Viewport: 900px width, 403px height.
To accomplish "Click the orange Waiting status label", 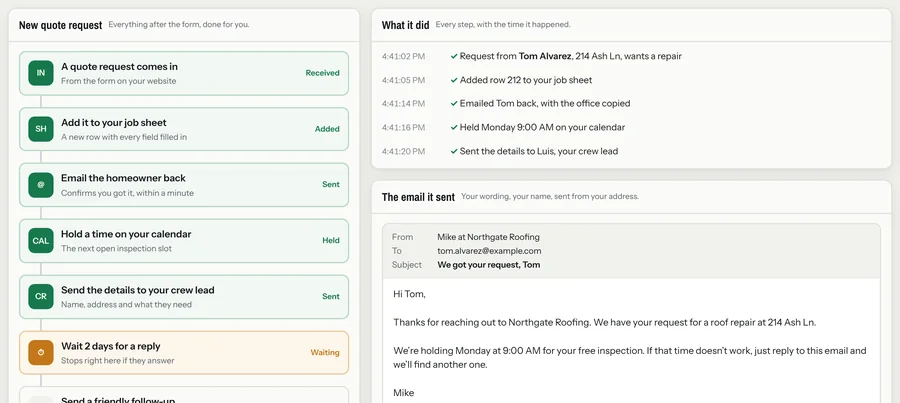I will pyautogui.click(x=325, y=352).
